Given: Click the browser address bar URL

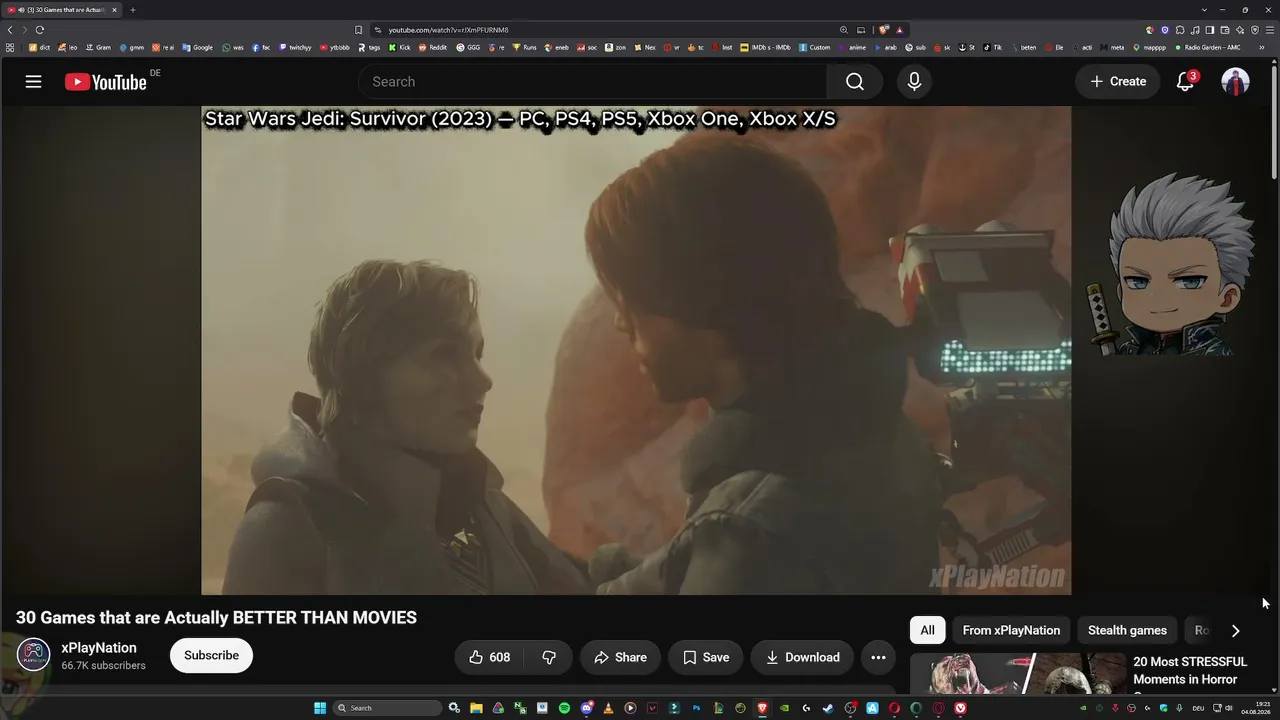Looking at the screenshot, I should coord(448,30).
